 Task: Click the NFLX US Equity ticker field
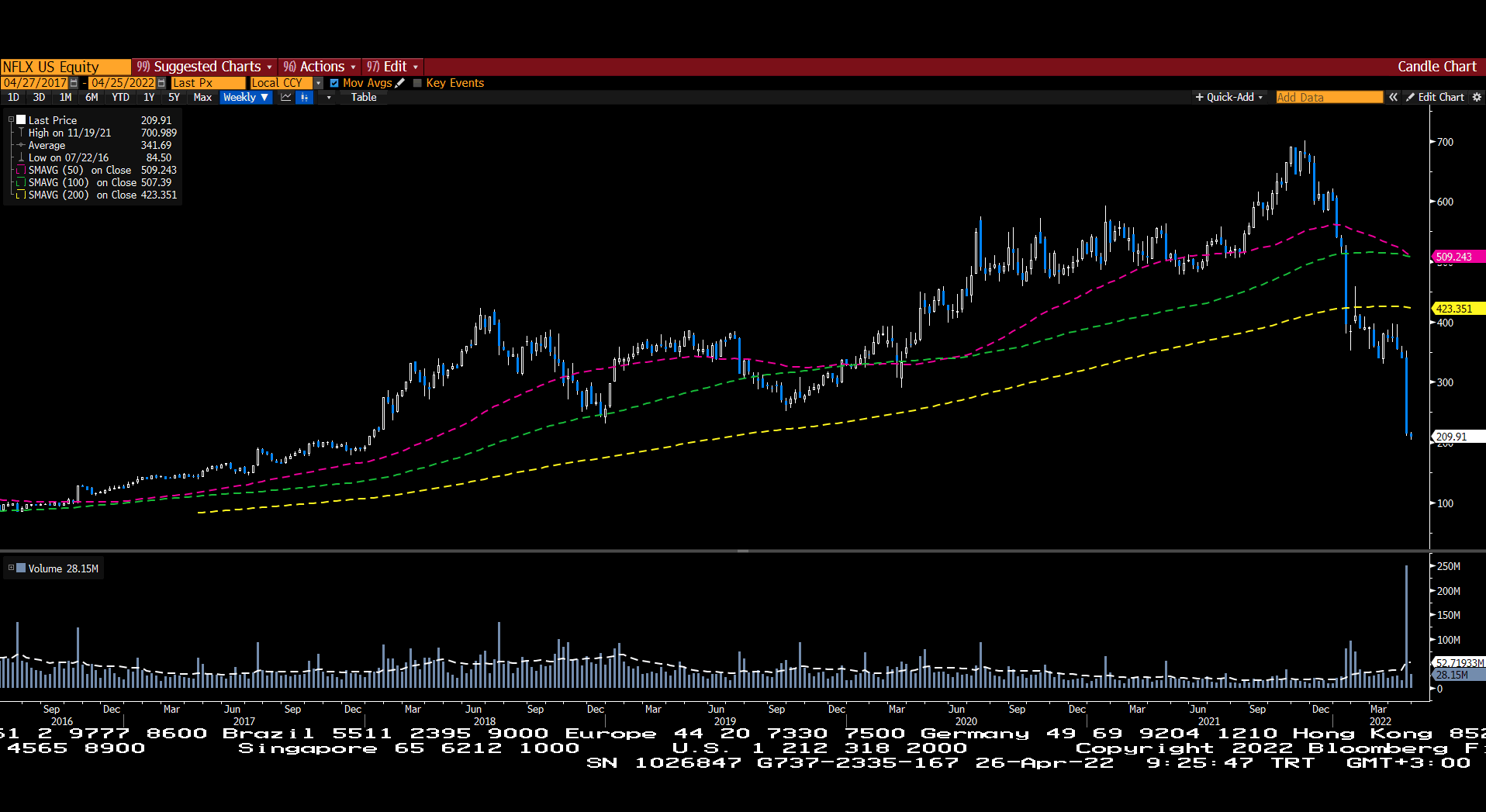[x=65, y=67]
